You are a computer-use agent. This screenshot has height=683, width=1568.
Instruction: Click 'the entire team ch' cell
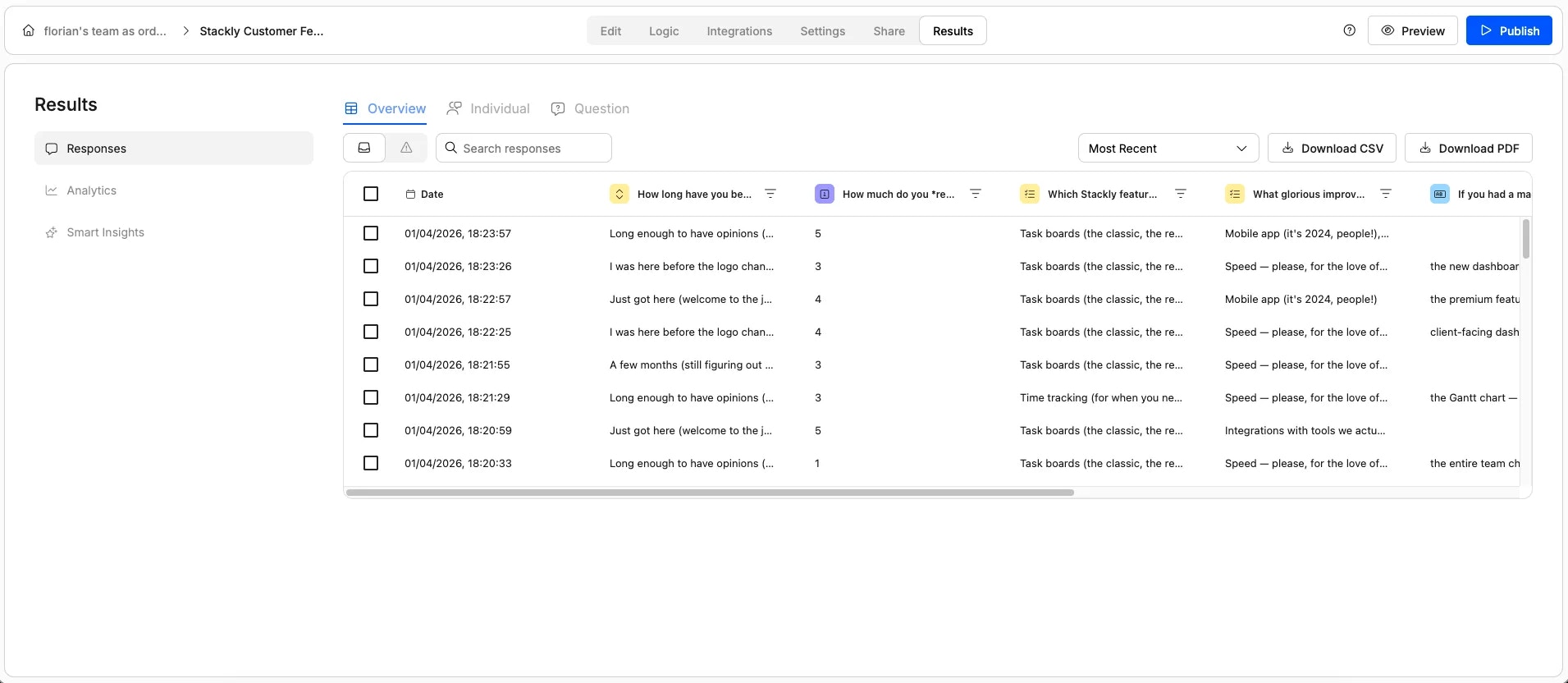click(1474, 463)
